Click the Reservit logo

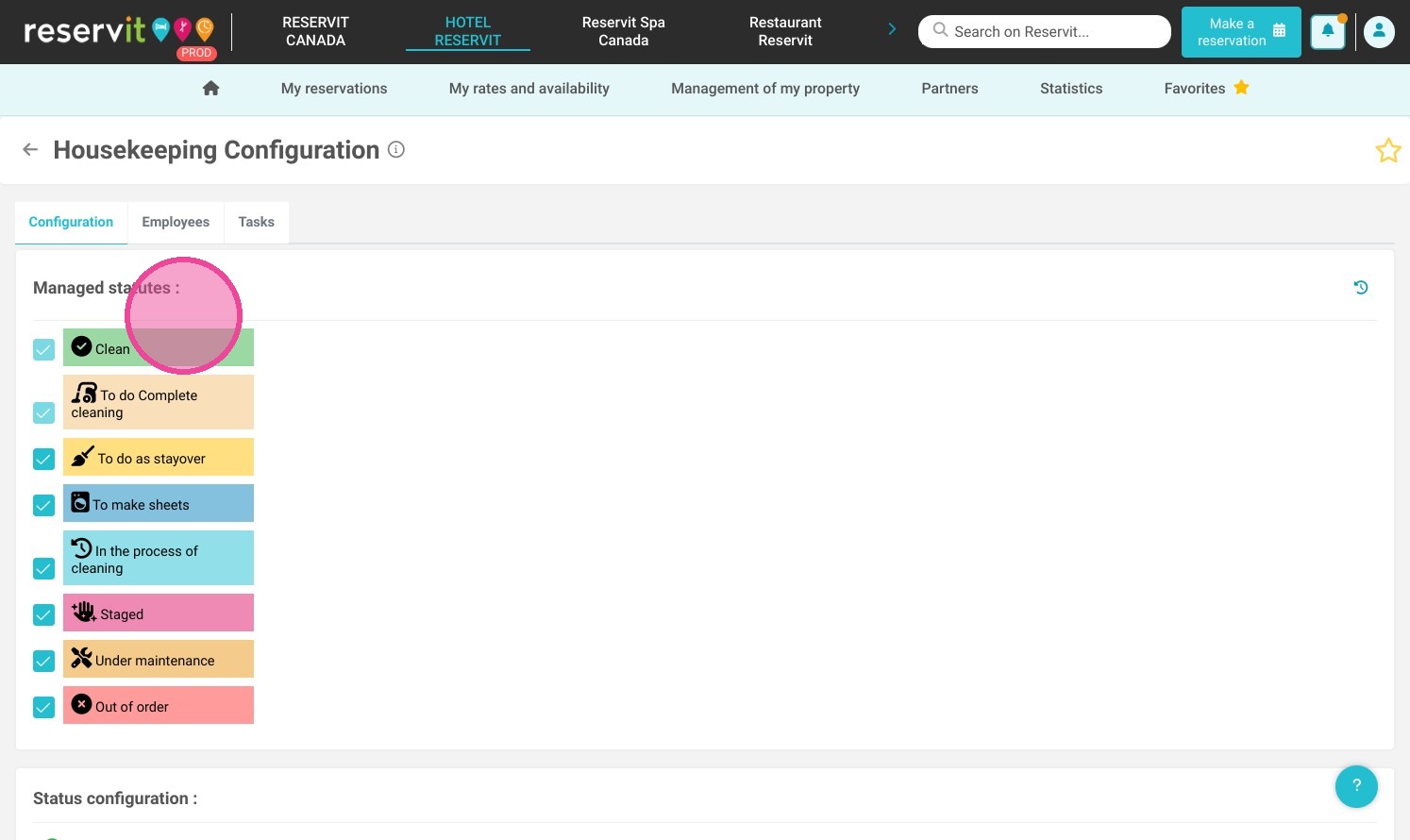[x=119, y=31]
